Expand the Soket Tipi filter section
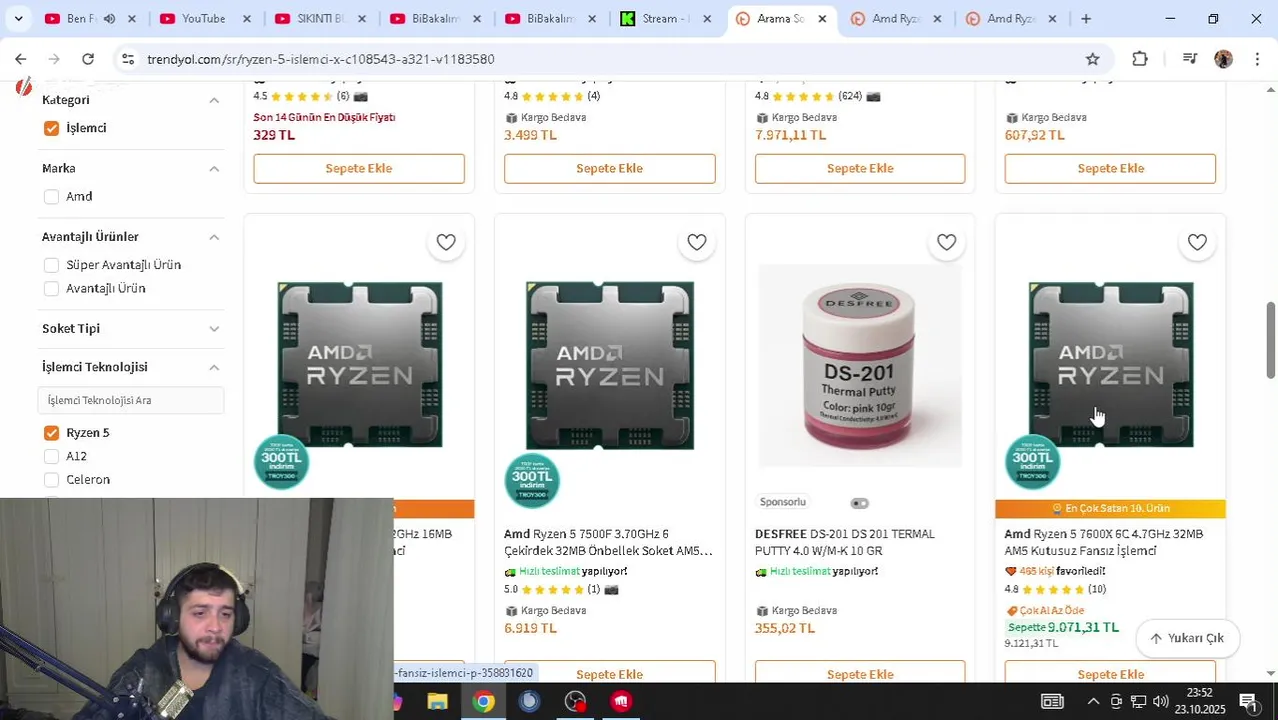The image size is (1278, 720). point(214,329)
